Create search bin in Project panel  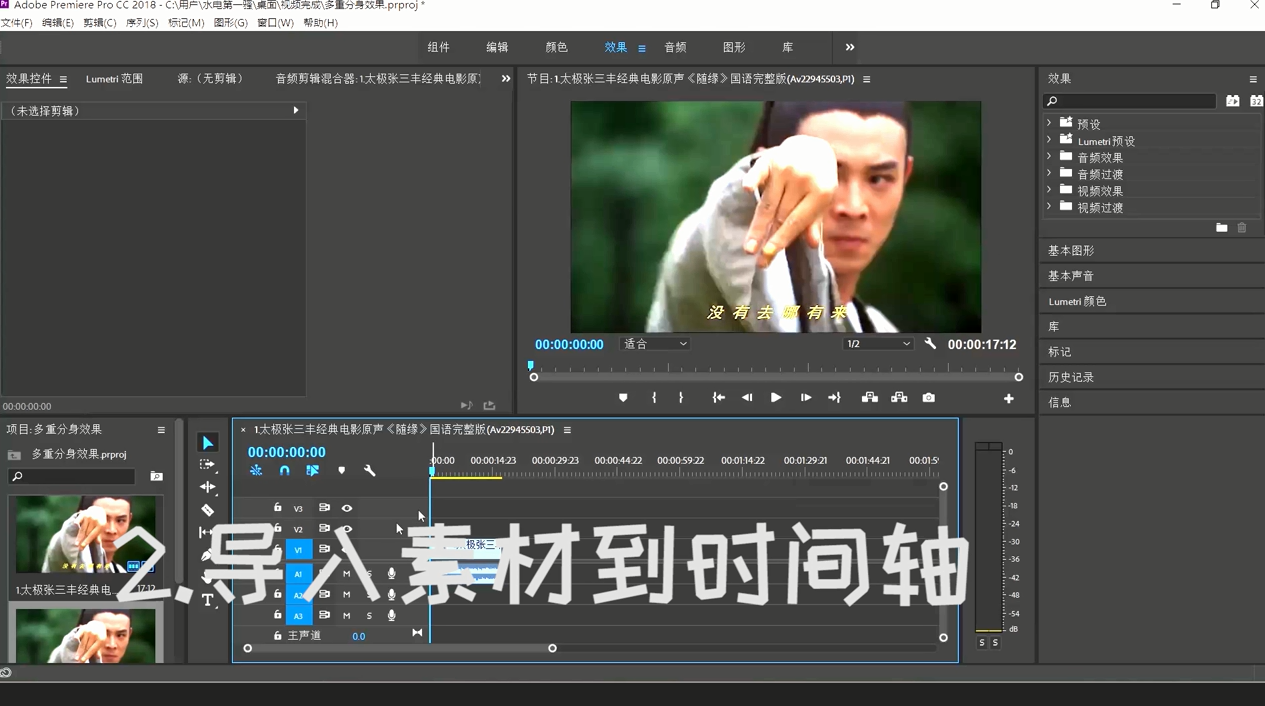(157, 477)
